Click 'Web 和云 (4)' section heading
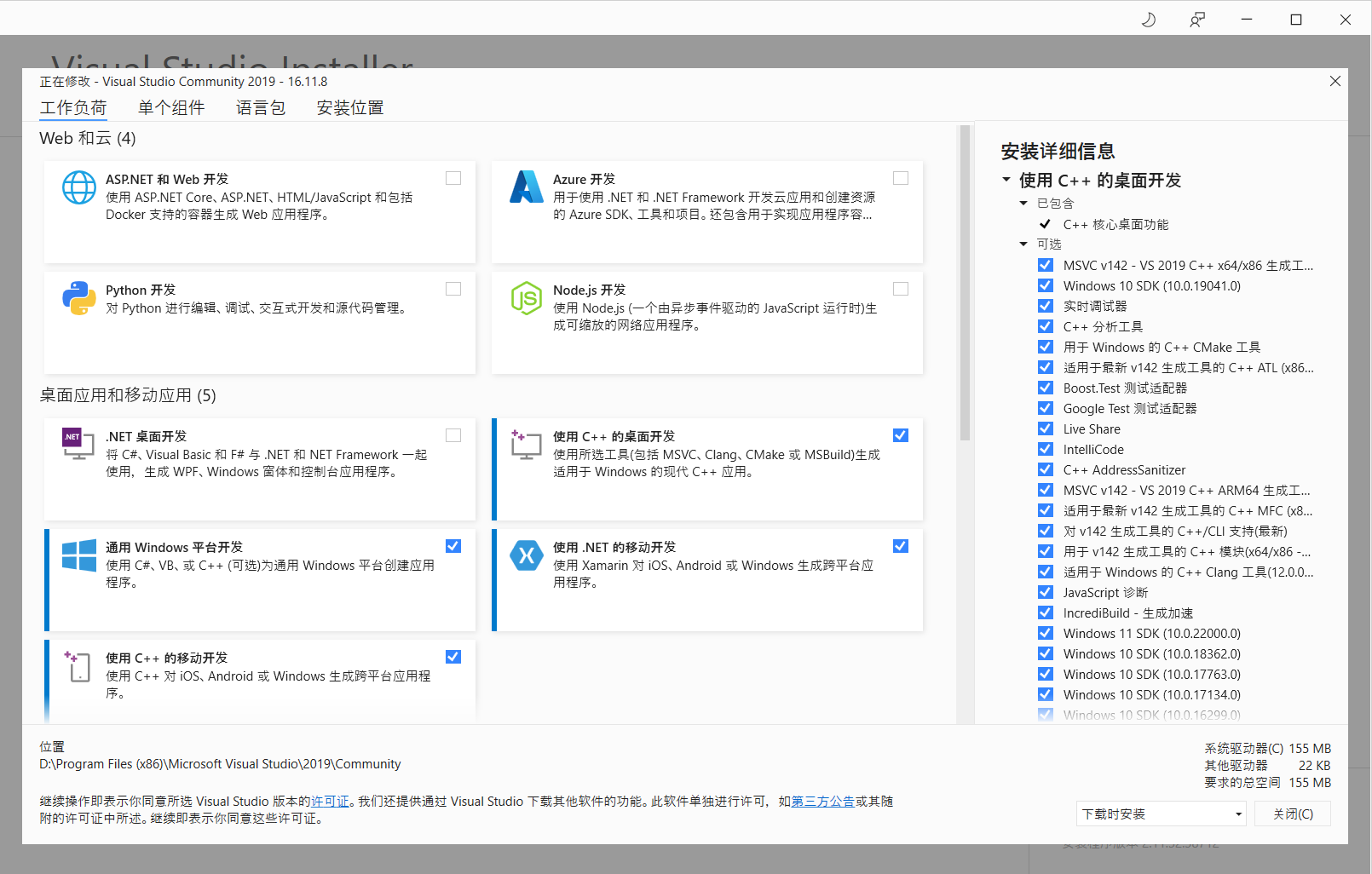 (x=88, y=138)
